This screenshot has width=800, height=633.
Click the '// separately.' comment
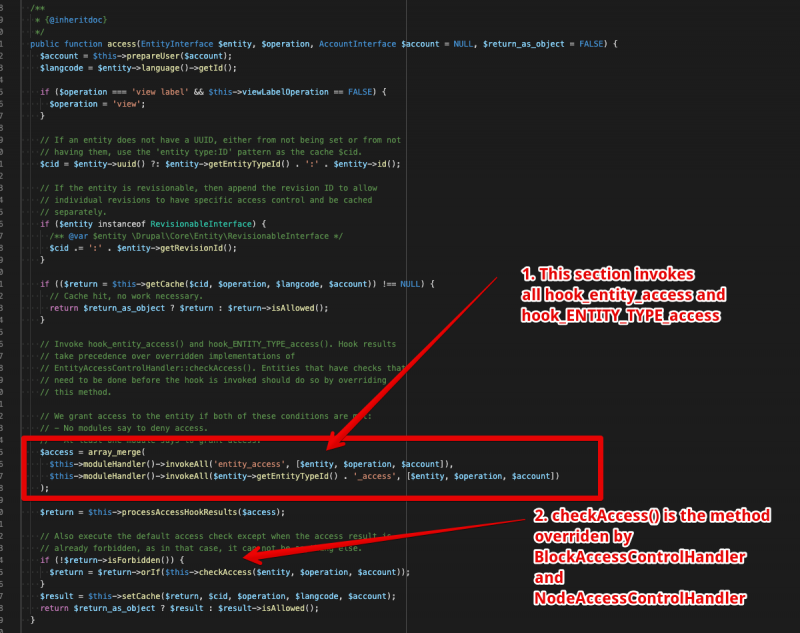click(73, 212)
